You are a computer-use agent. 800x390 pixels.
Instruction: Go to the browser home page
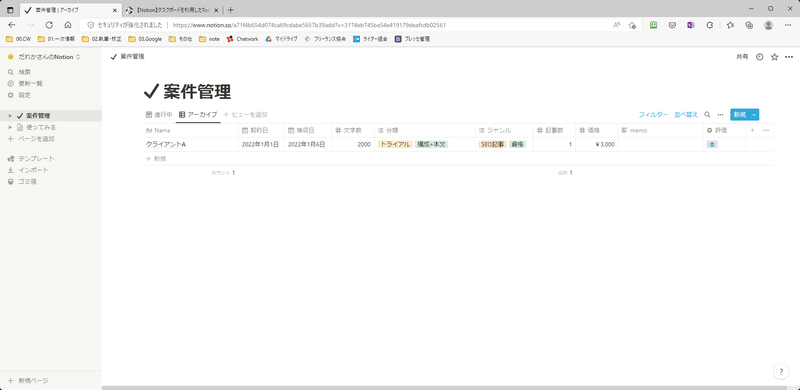pos(68,25)
